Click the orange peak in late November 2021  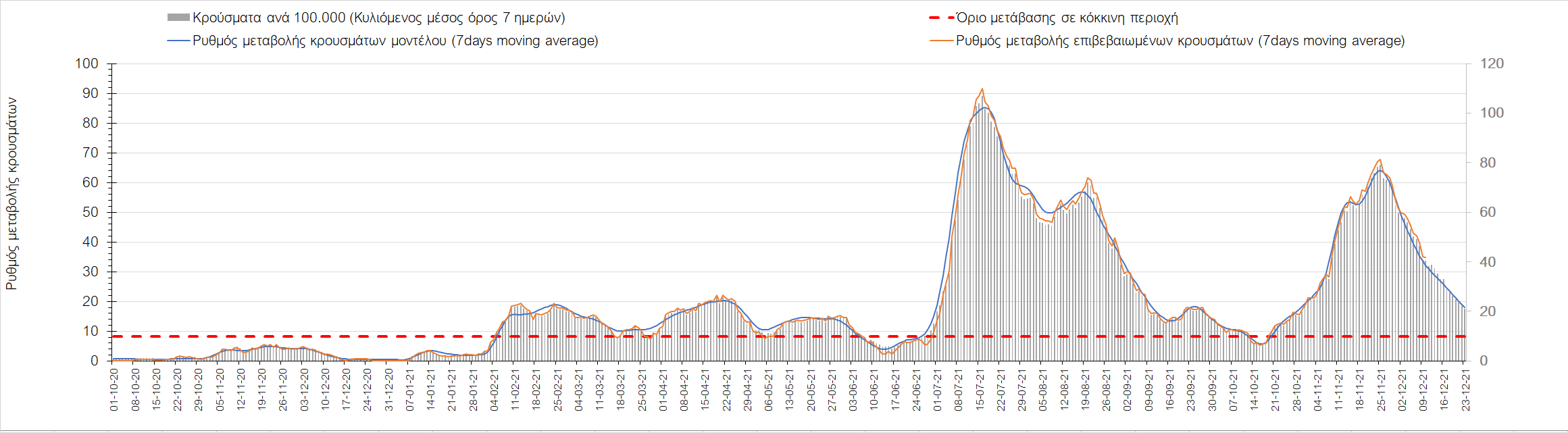click(x=1380, y=160)
